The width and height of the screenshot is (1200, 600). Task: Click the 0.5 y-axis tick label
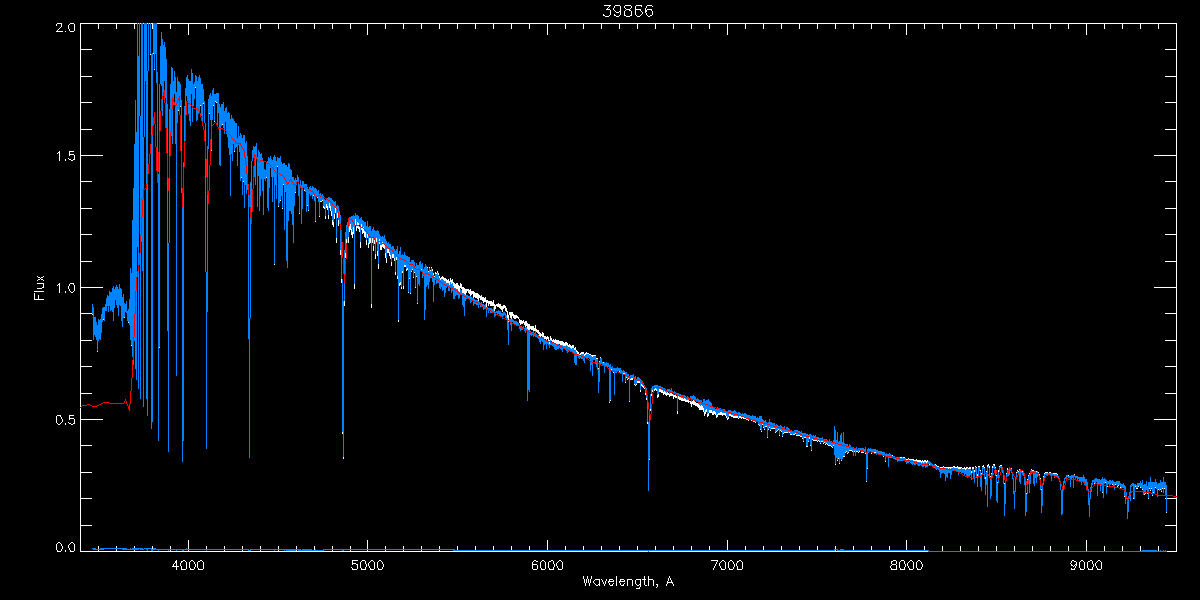pos(64,420)
